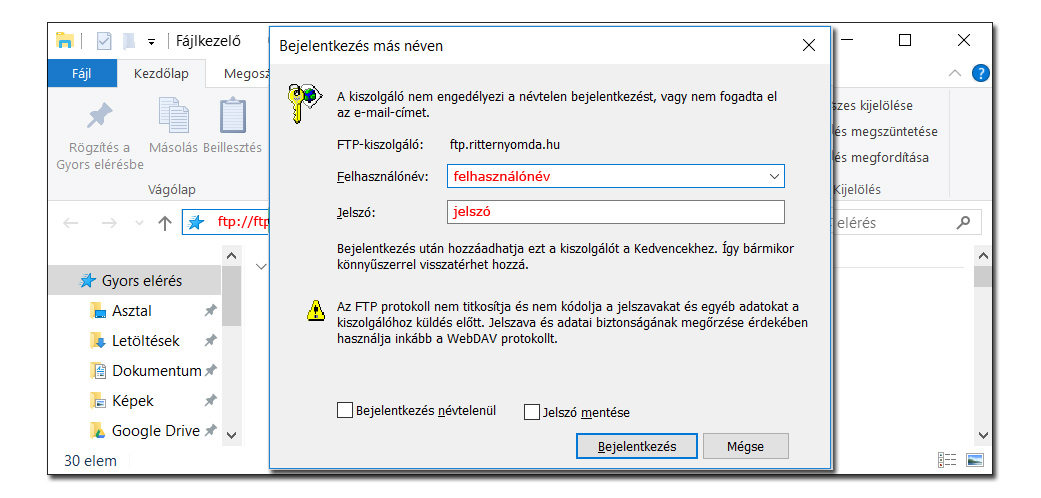Click the file list scroll down arrow
The image size is (1041, 498).
click(983, 435)
